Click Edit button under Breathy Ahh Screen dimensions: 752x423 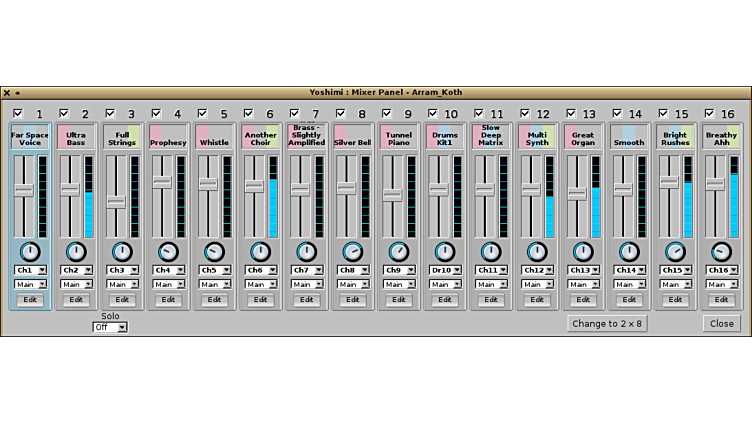[x=721, y=300]
